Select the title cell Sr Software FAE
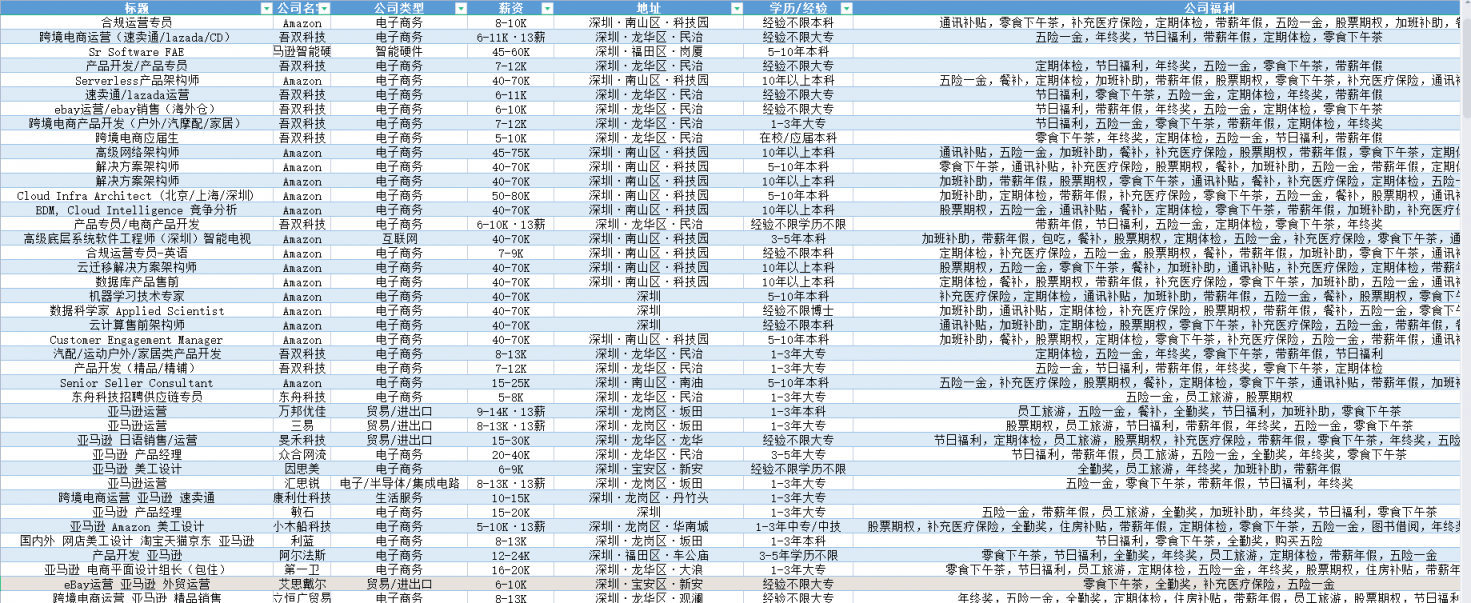Viewport: 1471px width, 603px height. [x=137, y=51]
